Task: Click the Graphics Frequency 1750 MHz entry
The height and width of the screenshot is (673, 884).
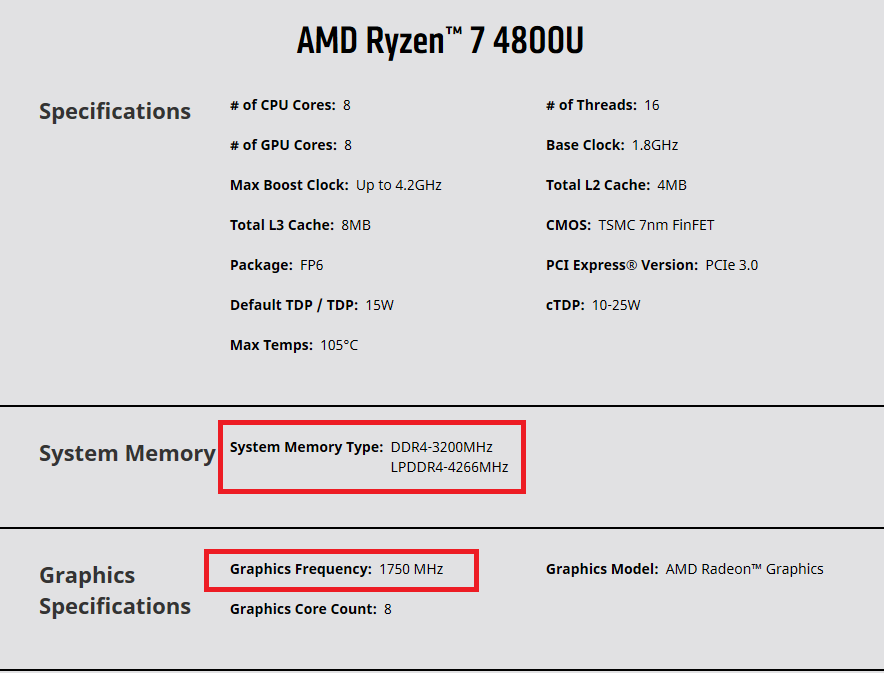Action: tap(336, 569)
